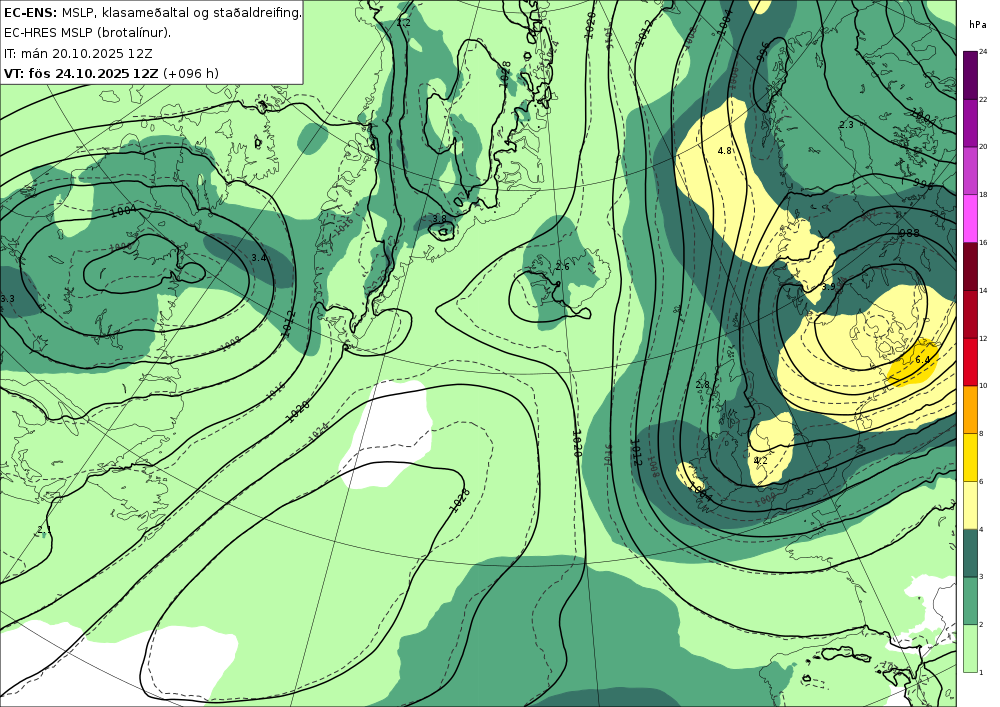Click the legend tick label 16
Viewport: 1000px width, 707px height.
click(983, 243)
